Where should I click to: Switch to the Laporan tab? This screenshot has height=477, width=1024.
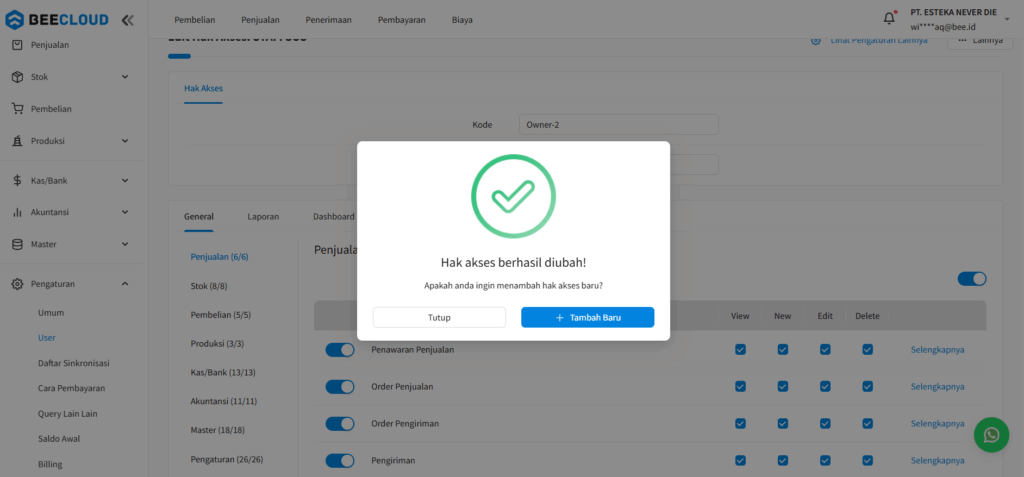[263, 216]
